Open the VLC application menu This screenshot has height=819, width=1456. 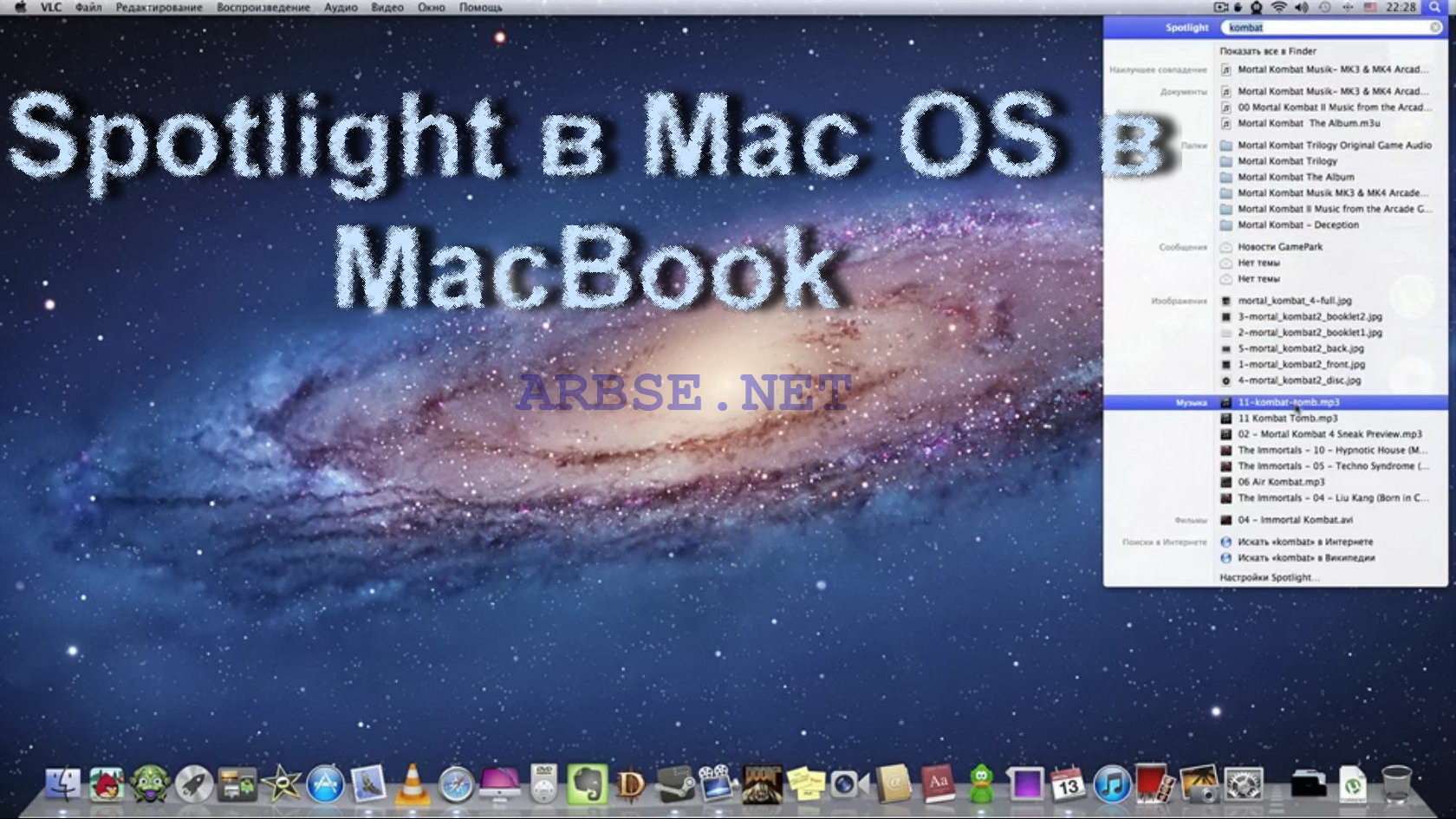pyautogui.click(x=51, y=7)
